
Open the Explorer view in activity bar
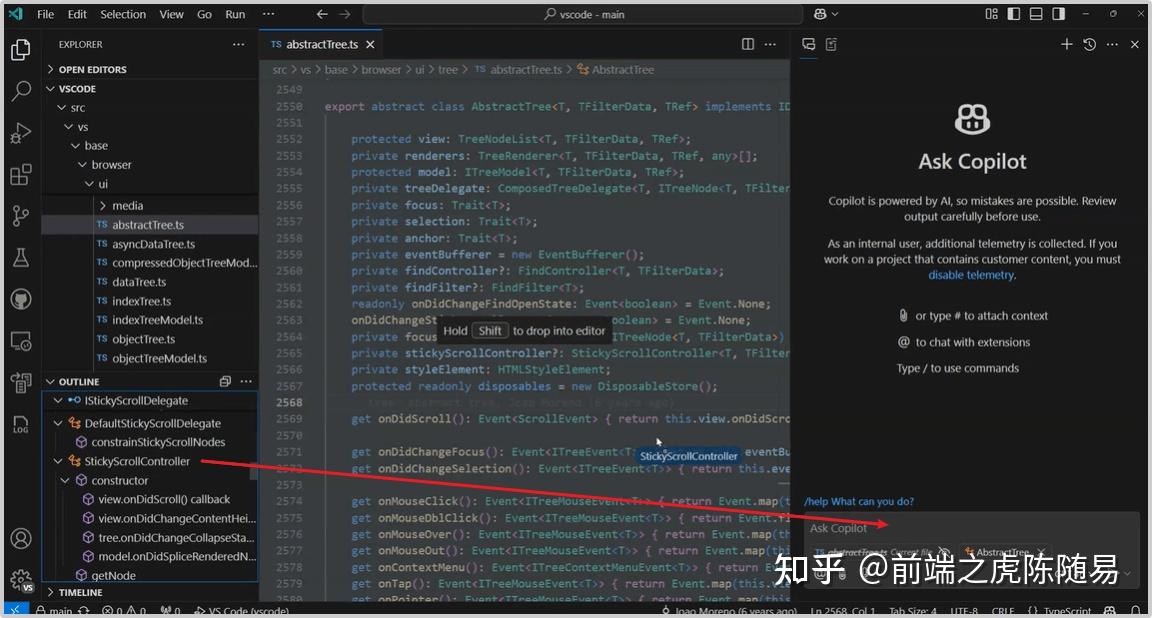pyautogui.click(x=21, y=49)
